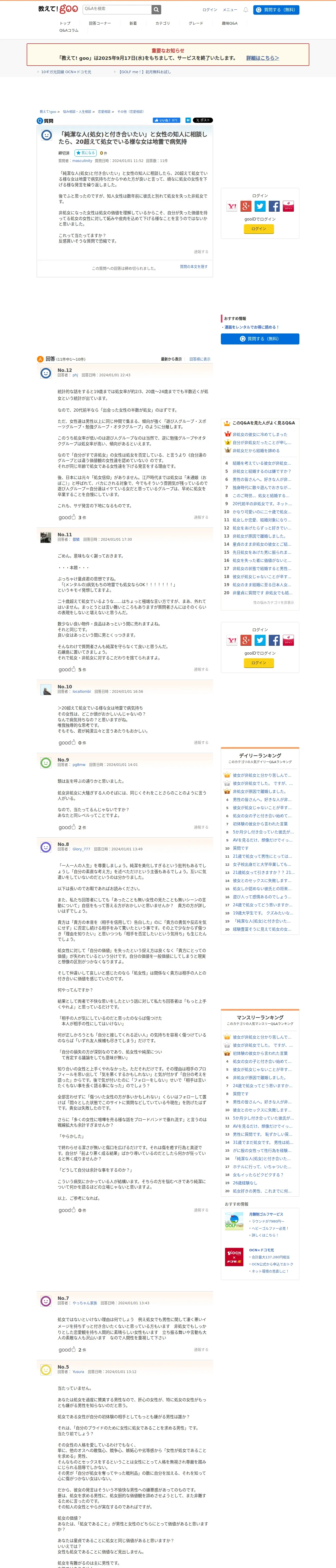
Task: Click 通報する on answer No.11
Action: (201, 670)
